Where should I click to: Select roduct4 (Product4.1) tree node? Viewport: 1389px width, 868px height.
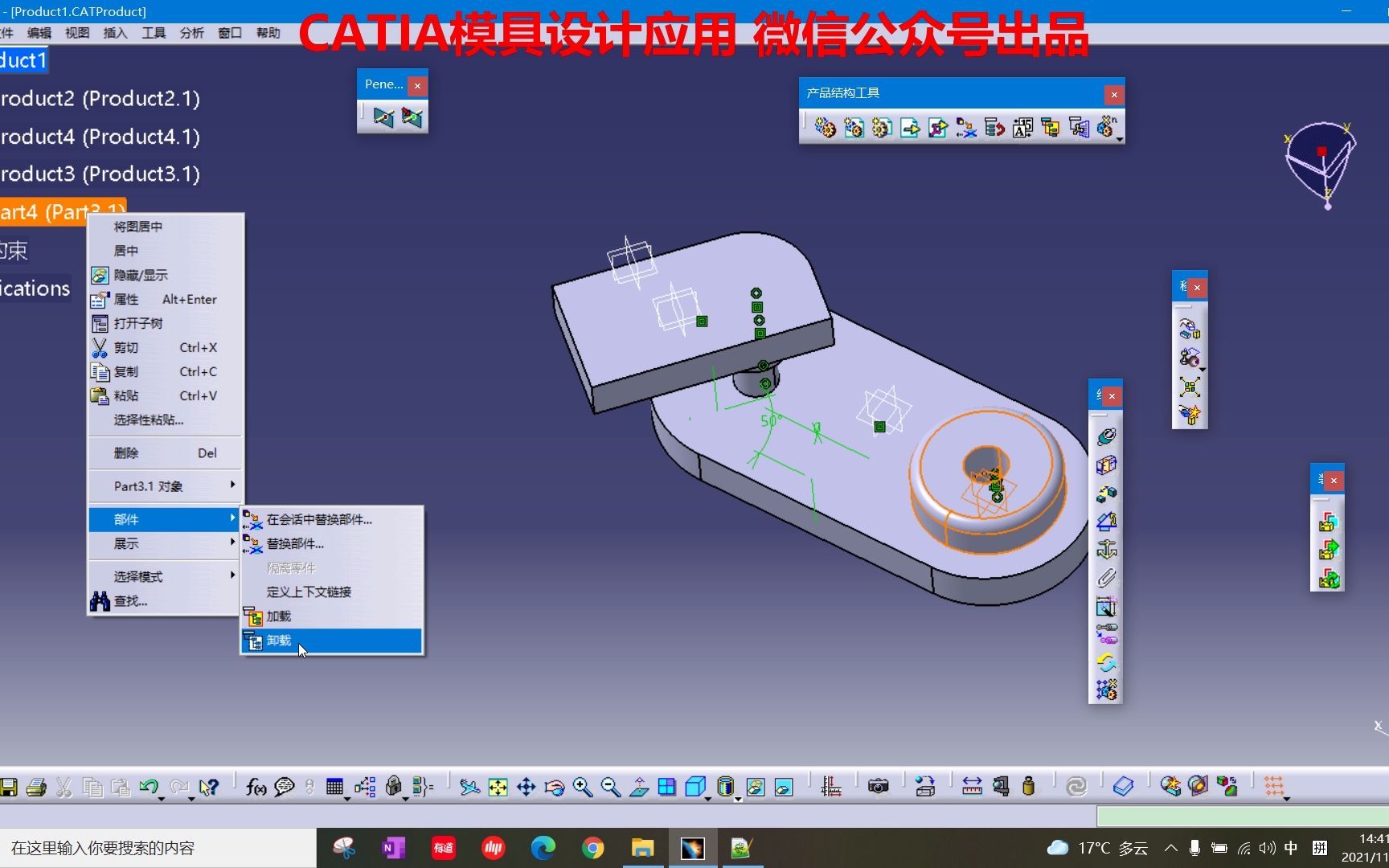tap(100, 137)
